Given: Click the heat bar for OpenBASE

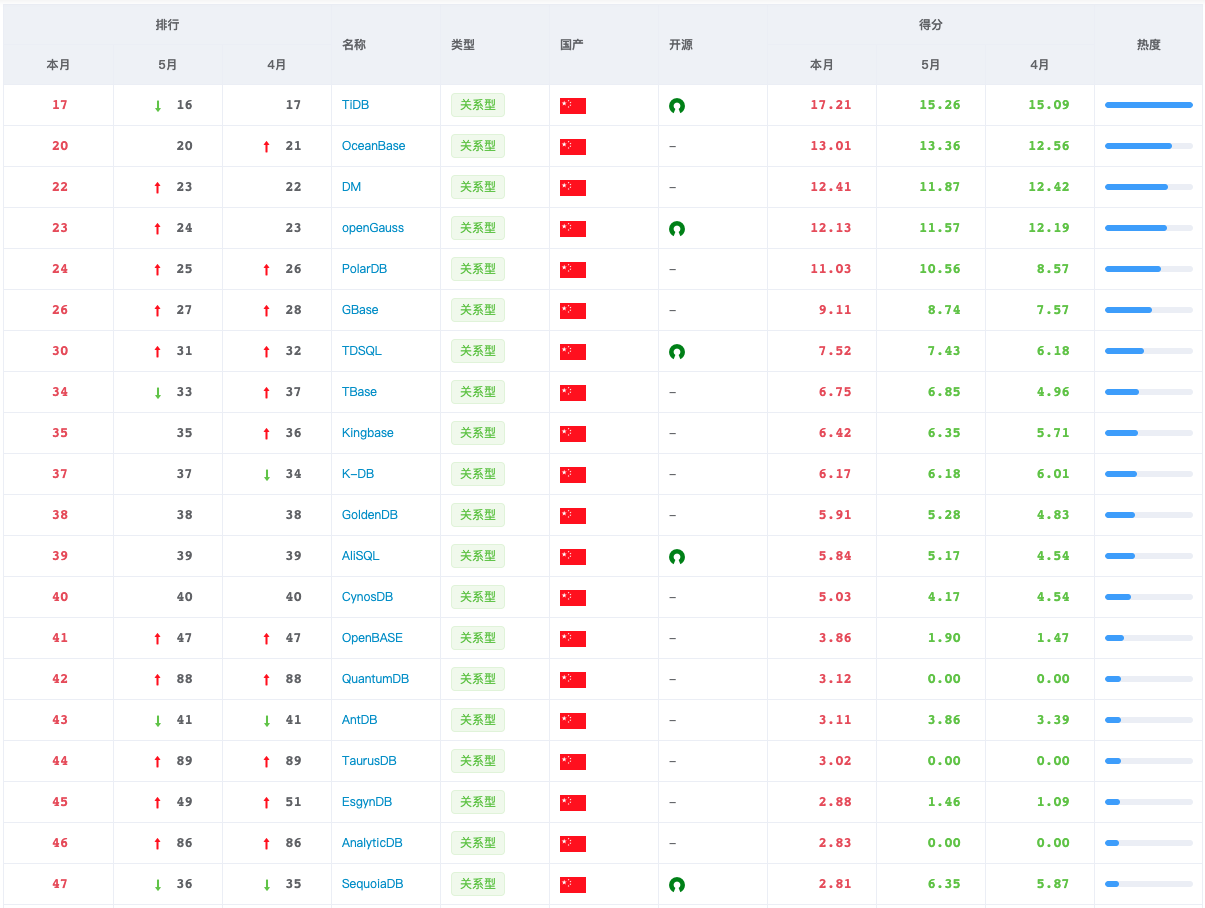Looking at the screenshot, I should pyautogui.click(x=1149, y=638).
